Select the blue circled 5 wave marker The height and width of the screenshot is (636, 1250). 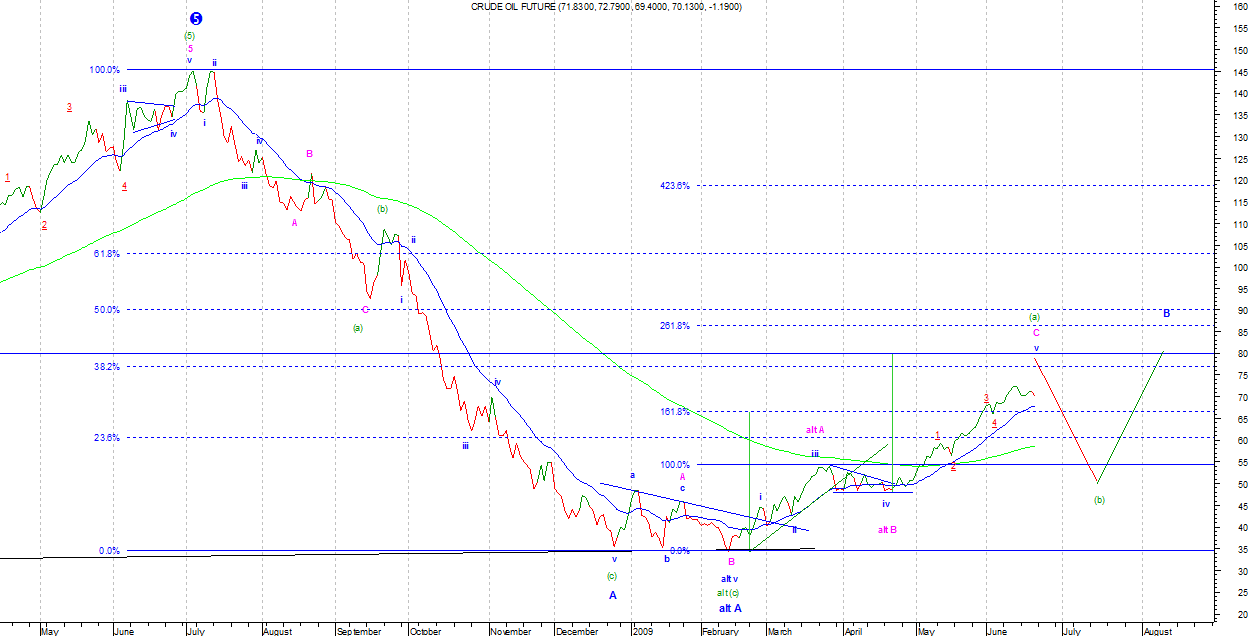(x=196, y=19)
